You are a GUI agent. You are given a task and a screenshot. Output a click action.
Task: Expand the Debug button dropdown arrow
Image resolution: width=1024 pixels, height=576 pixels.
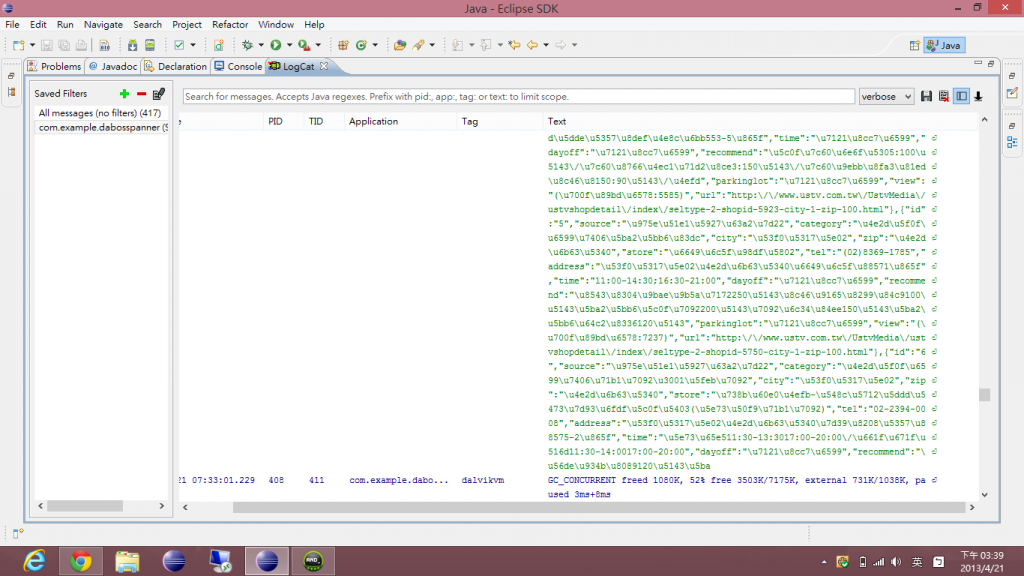pos(261,45)
